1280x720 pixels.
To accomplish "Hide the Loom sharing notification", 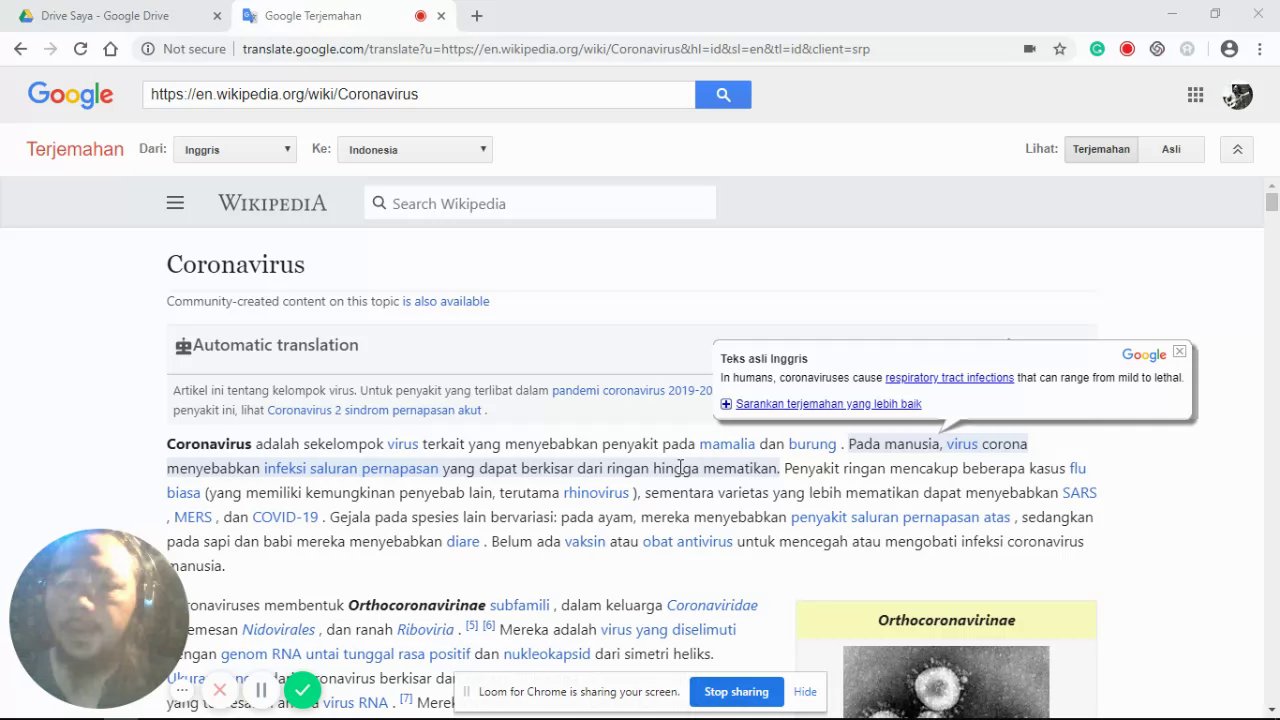I will [x=805, y=692].
